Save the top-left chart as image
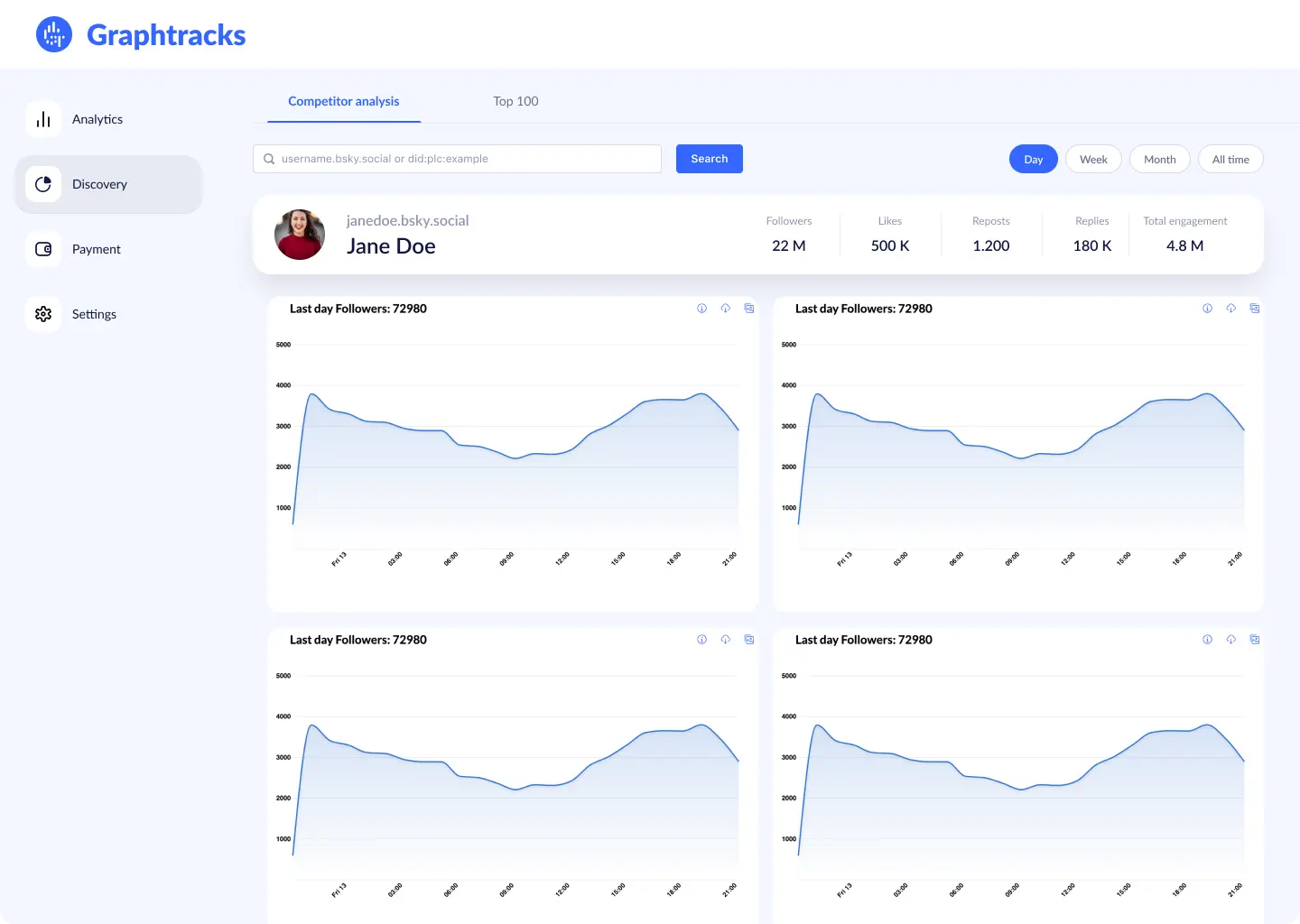 (748, 309)
